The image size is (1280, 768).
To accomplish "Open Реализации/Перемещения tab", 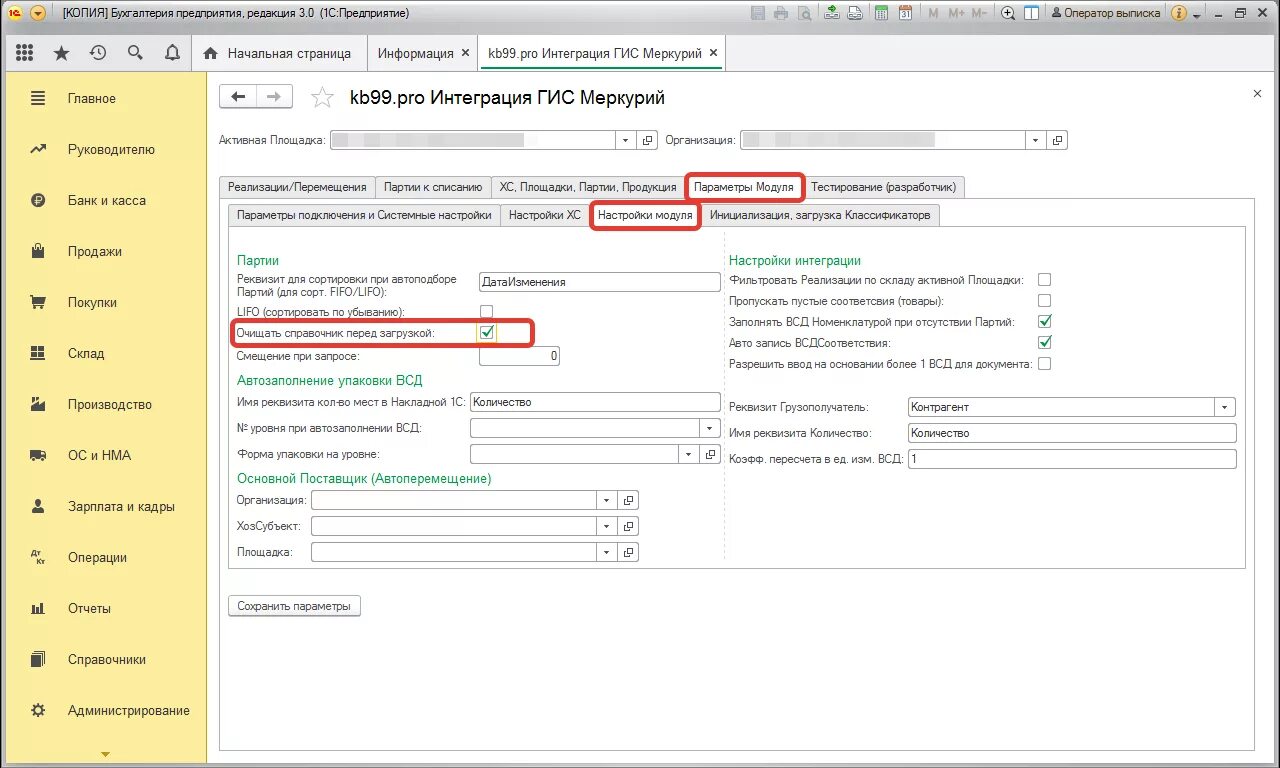I will tap(297, 187).
